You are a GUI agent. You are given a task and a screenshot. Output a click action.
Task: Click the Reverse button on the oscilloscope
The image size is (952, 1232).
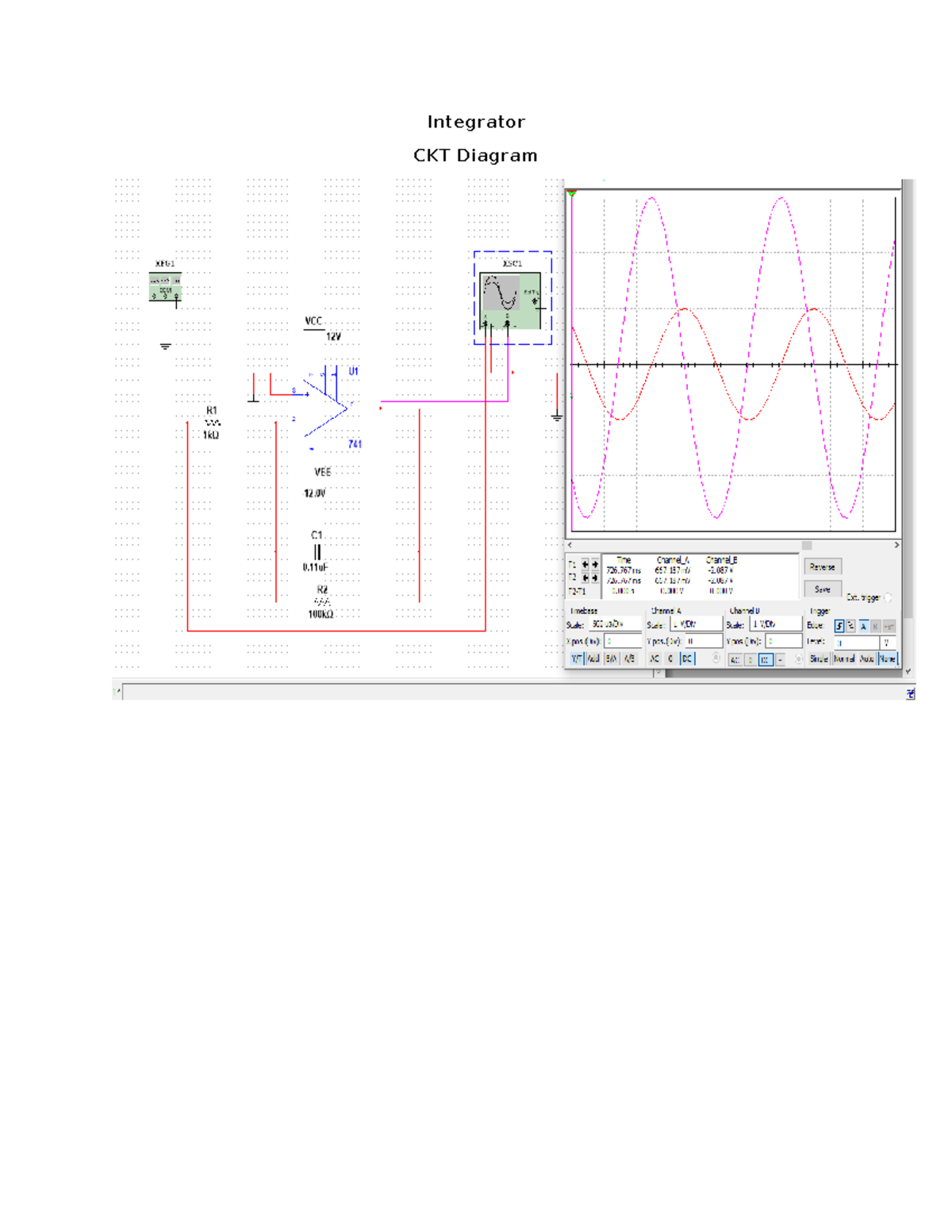[x=822, y=566]
